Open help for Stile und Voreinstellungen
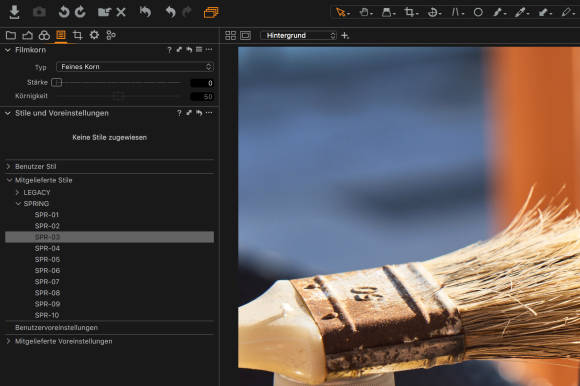Screen dimensions: 580x386 179,113
